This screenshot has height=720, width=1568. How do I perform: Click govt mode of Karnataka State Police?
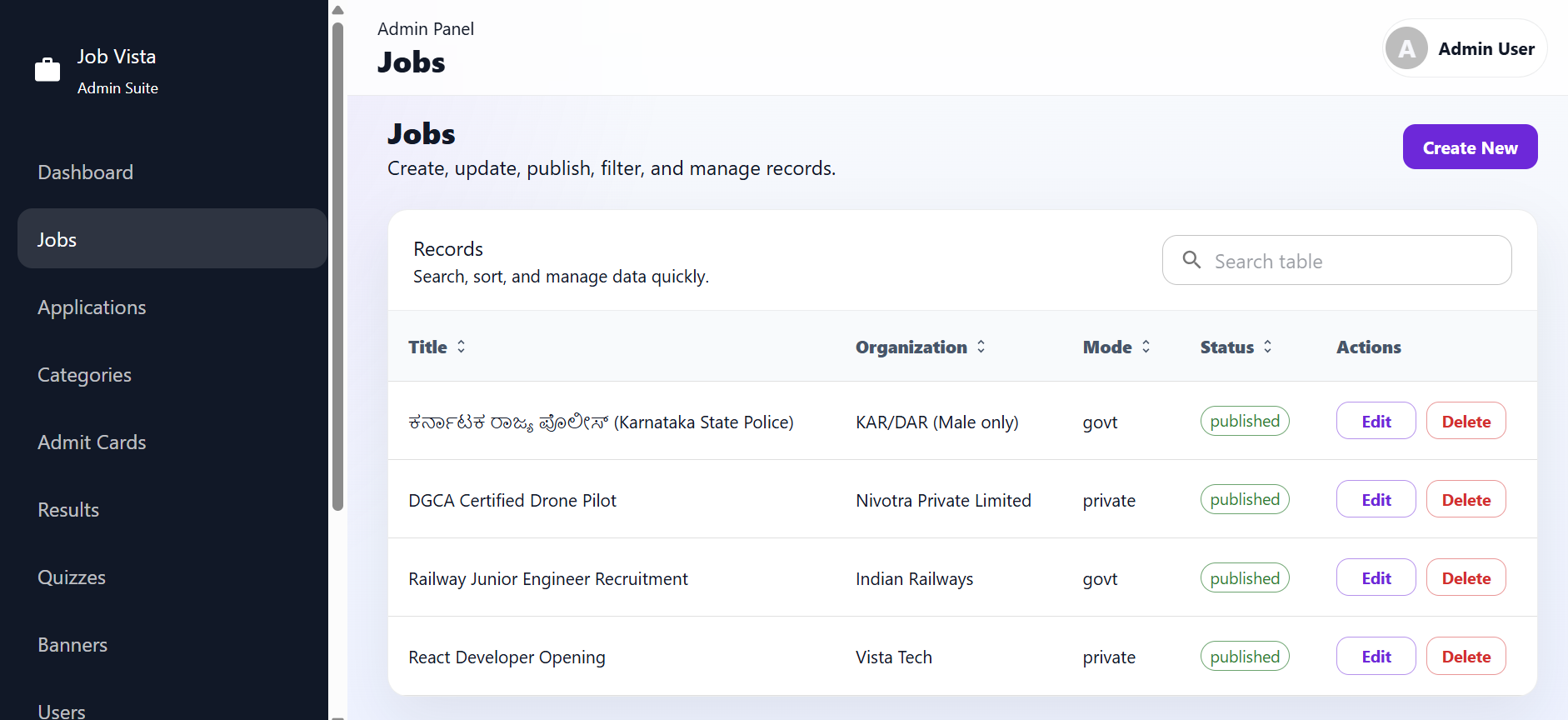[x=1100, y=422]
